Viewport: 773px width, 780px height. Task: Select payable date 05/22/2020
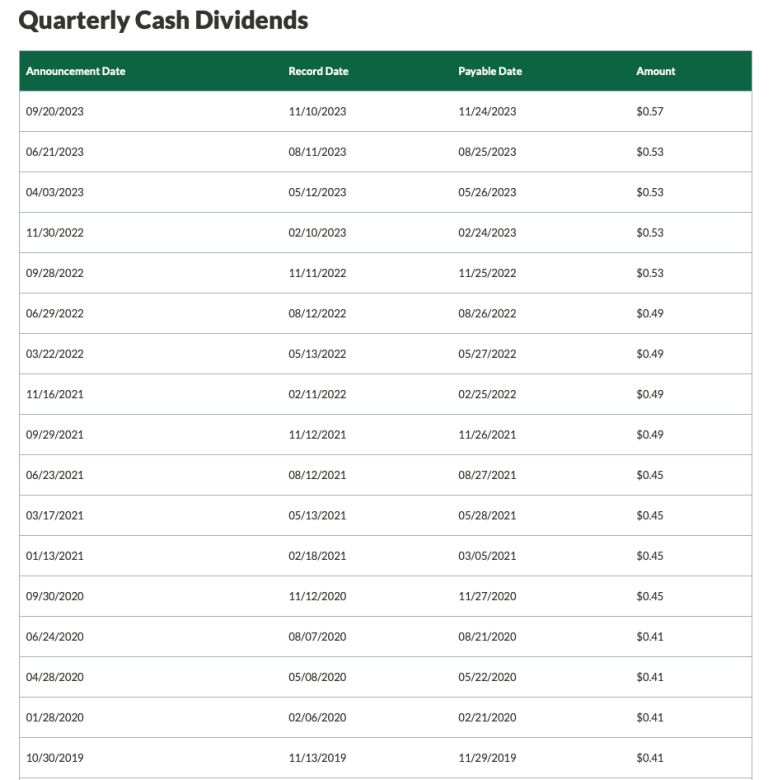point(487,677)
